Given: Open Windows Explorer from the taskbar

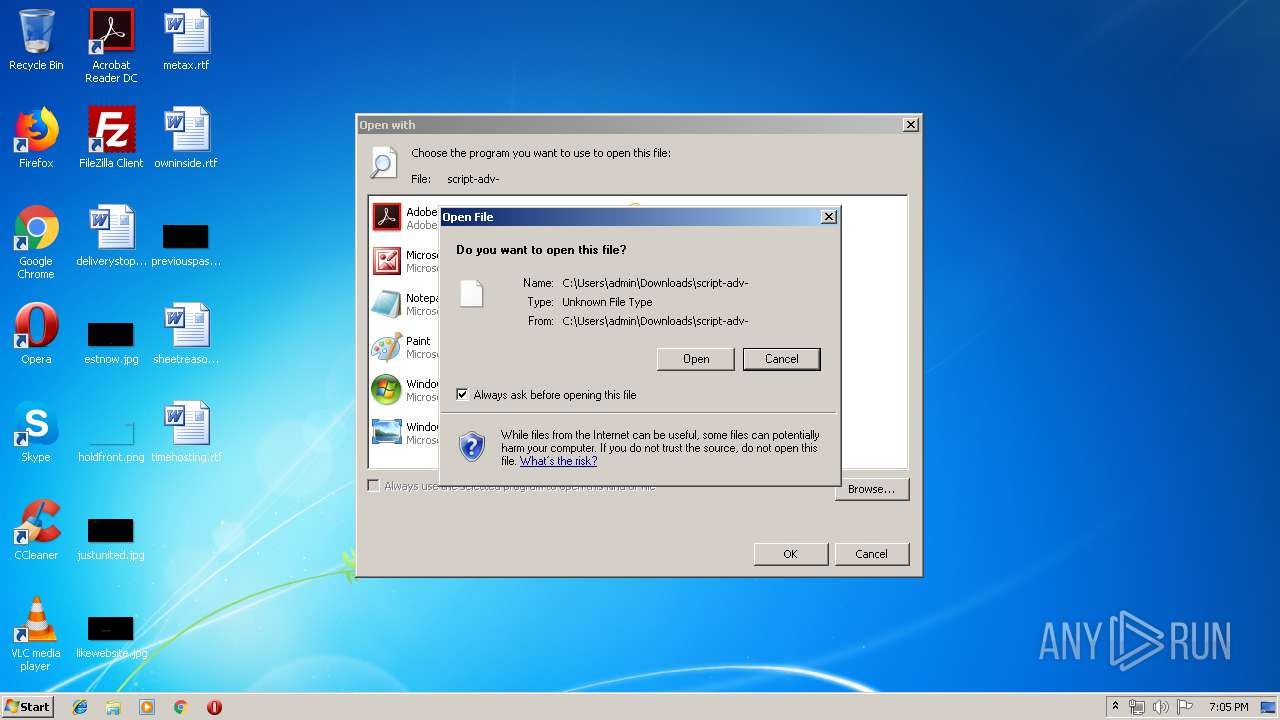Looking at the screenshot, I should click(x=113, y=707).
